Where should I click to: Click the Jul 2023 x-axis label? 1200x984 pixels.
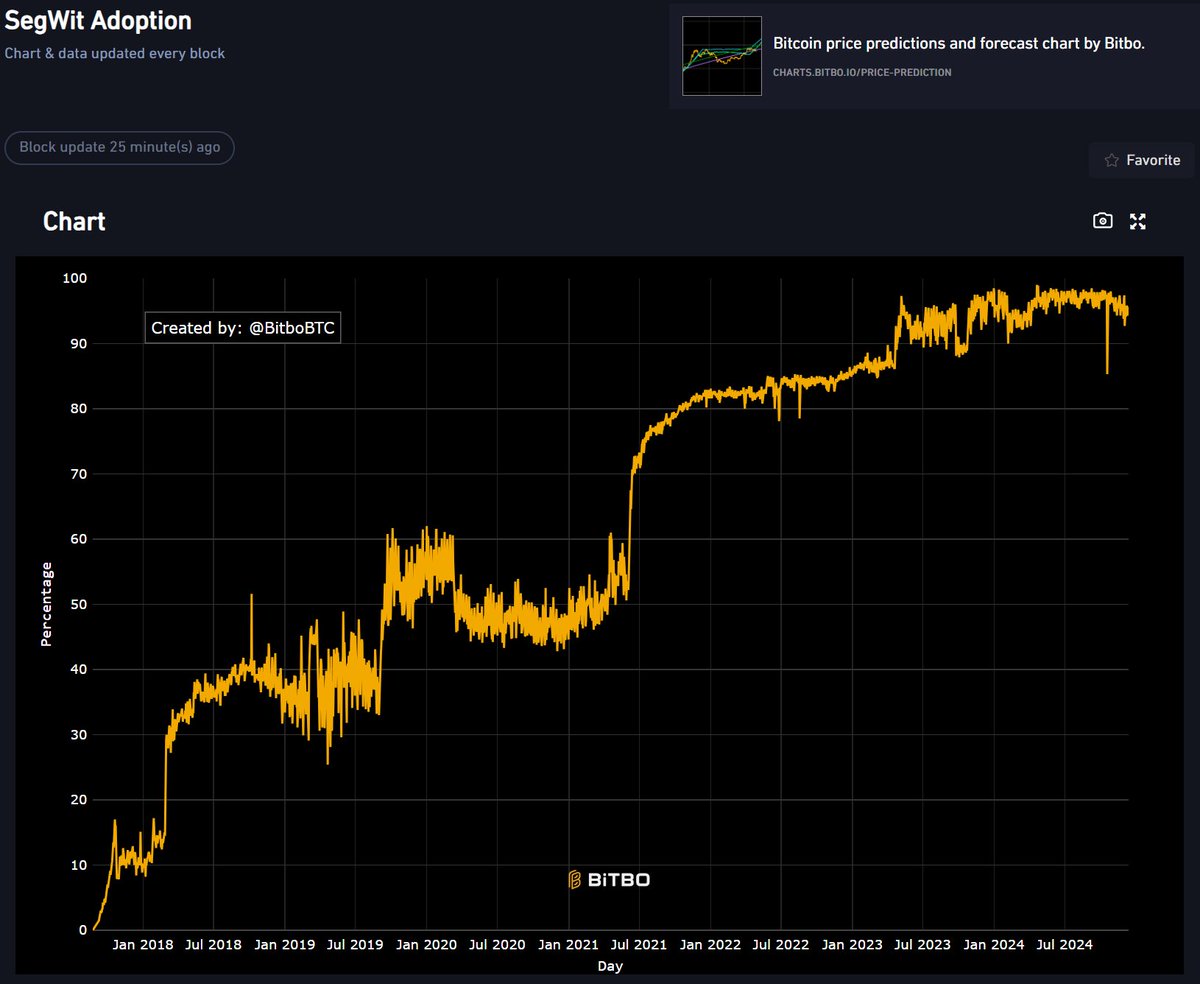point(923,944)
